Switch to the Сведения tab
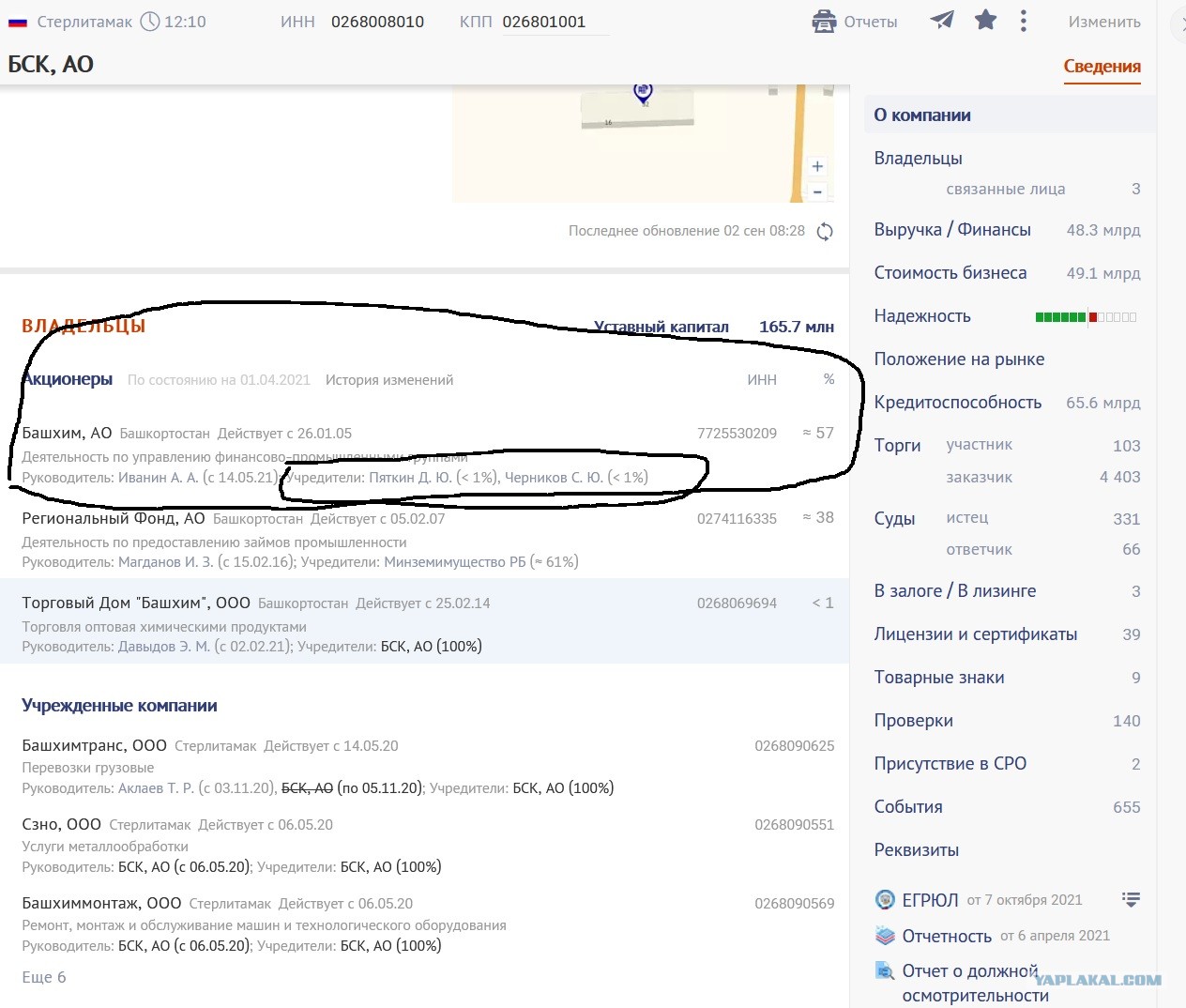This screenshot has height=1008, width=1186. tap(1102, 67)
